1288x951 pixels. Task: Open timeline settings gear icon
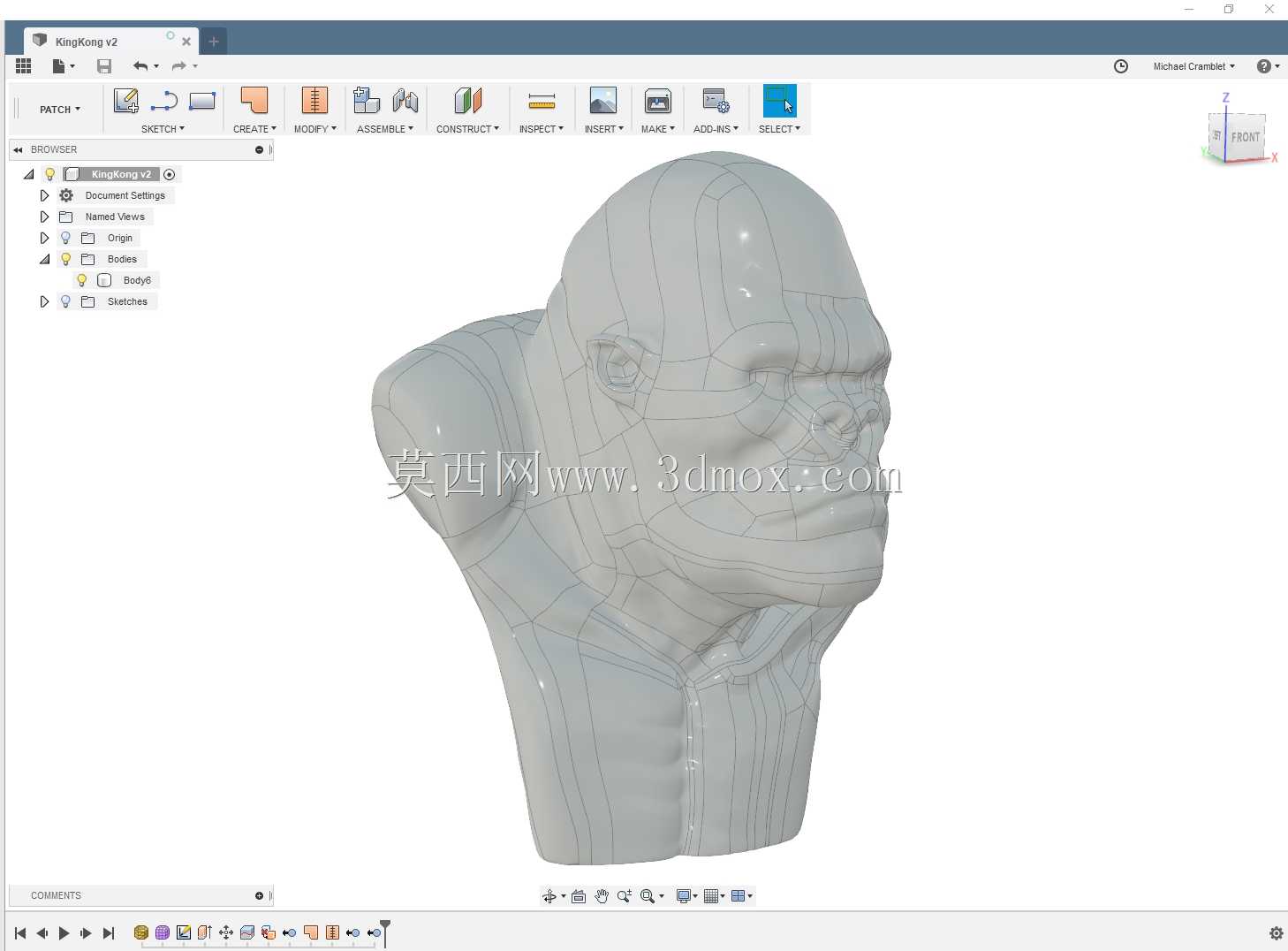point(1277,933)
